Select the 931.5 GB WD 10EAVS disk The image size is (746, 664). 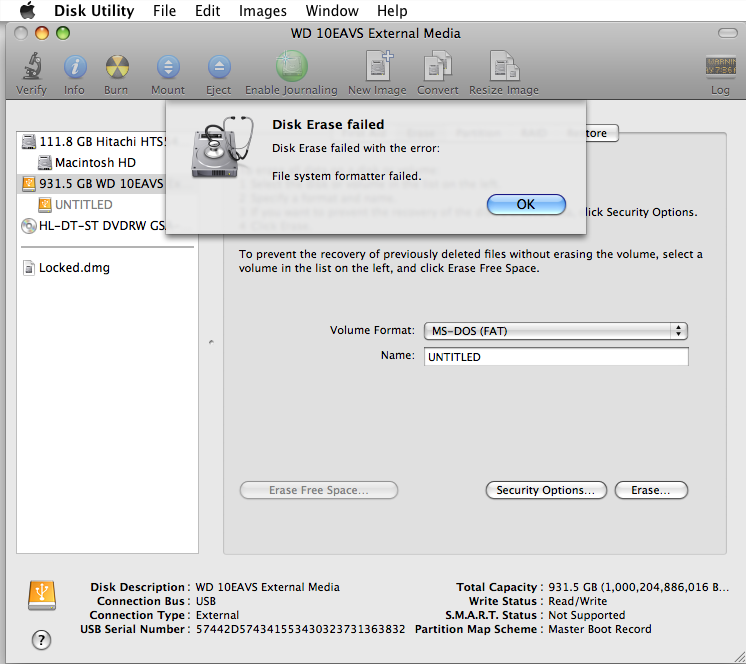(x=92, y=184)
